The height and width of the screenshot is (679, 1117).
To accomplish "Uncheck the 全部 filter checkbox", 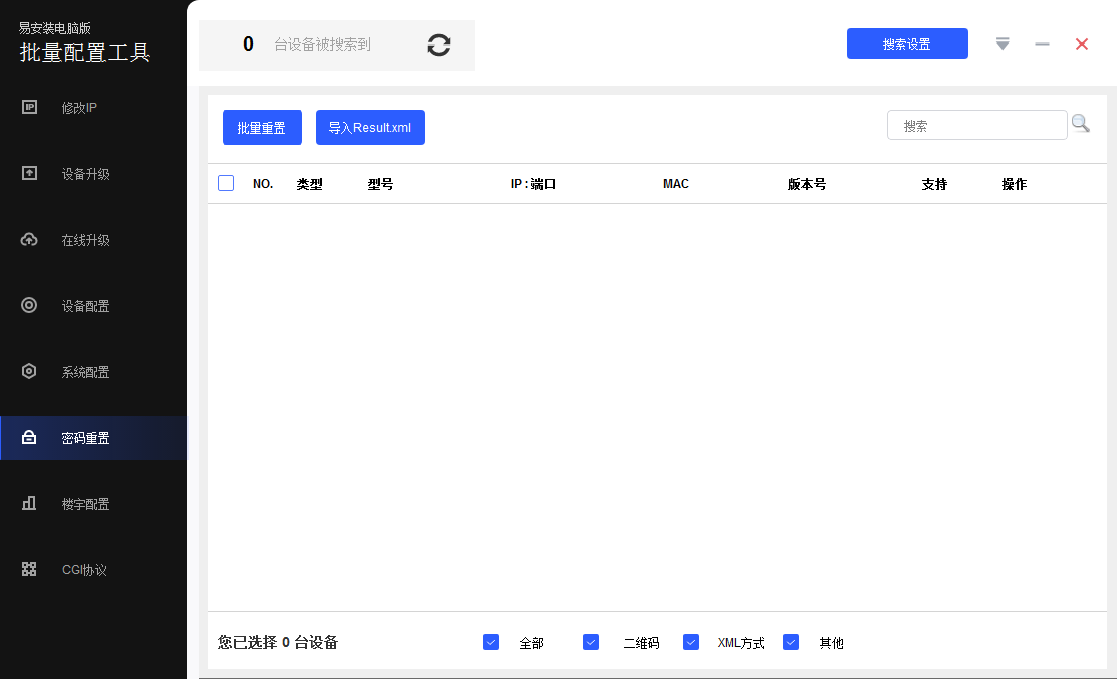I will coord(491,642).
